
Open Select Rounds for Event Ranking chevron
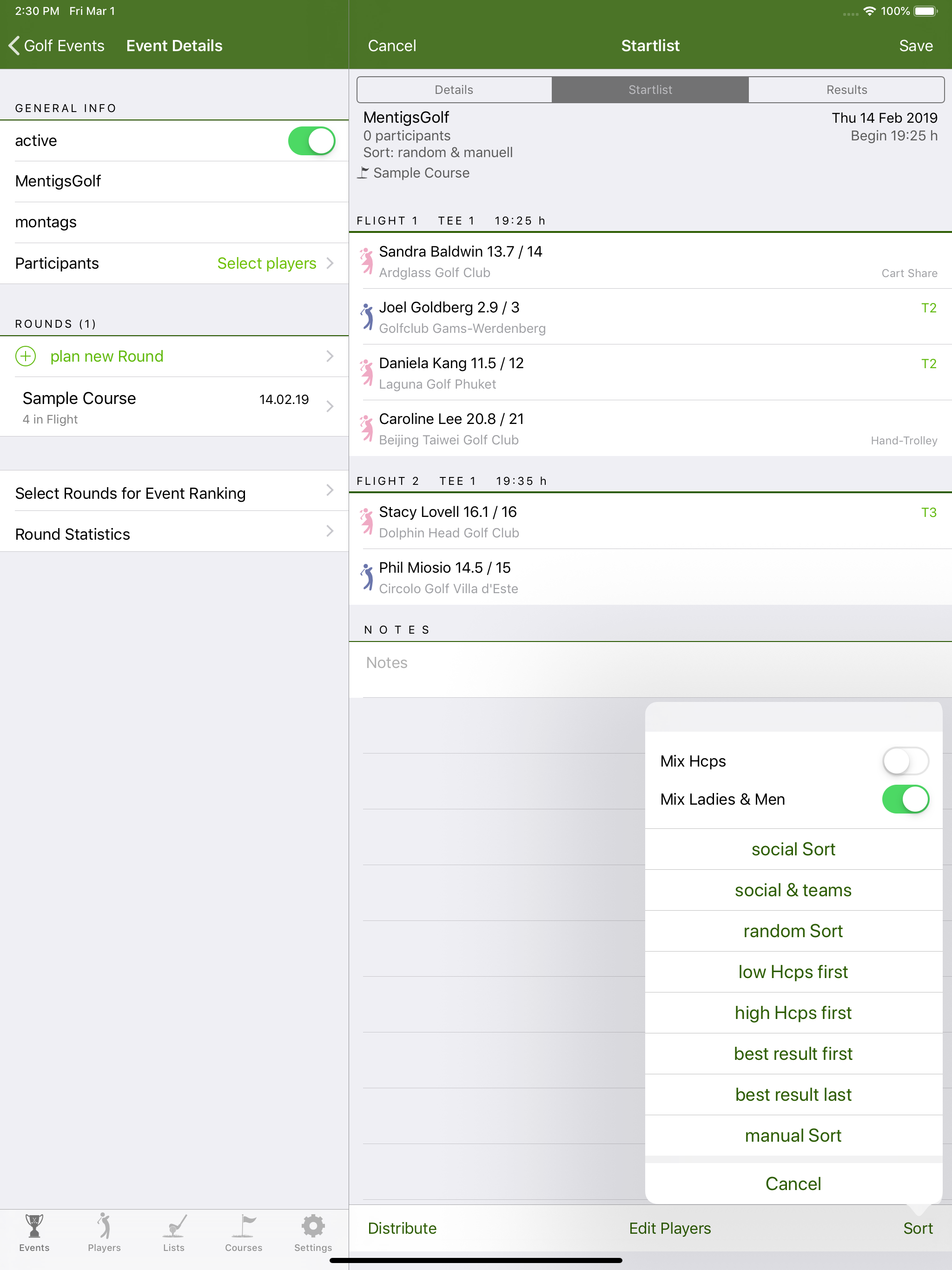point(330,490)
